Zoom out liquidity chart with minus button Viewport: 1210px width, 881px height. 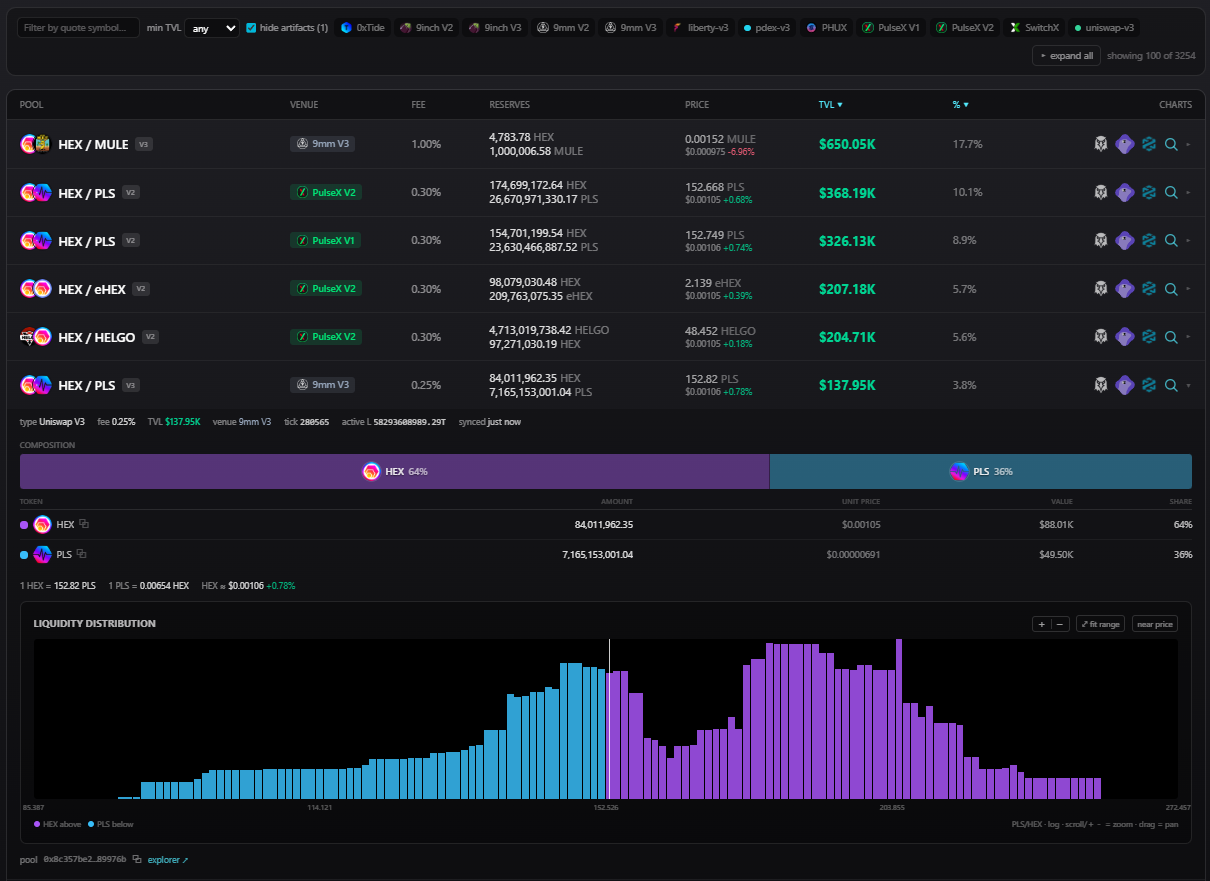click(x=1059, y=624)
